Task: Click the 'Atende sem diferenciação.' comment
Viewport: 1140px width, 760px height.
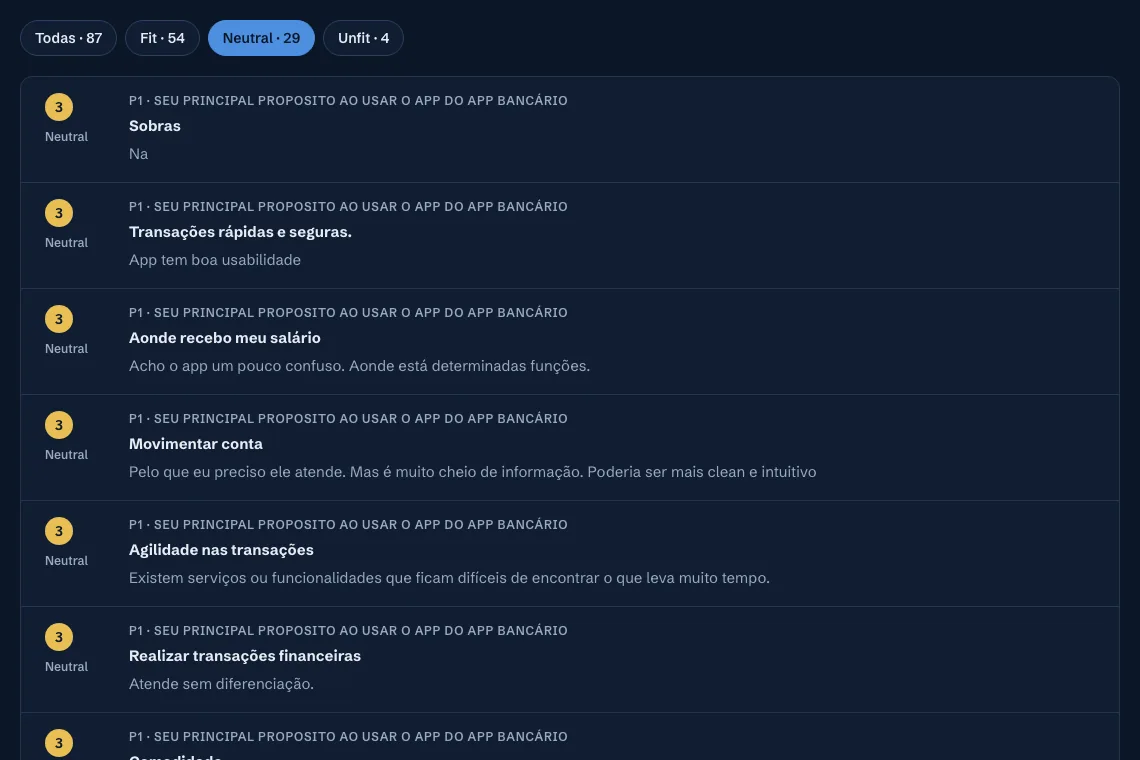Action: pos(221,684)
